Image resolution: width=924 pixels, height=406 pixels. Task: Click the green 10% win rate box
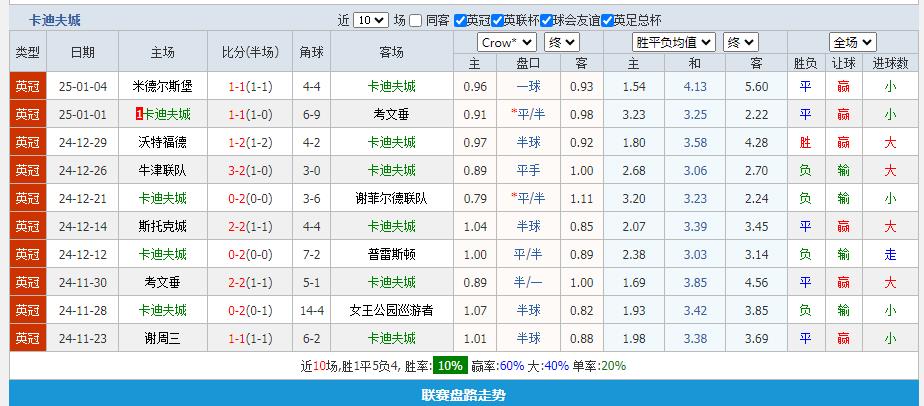coord(449,366)
